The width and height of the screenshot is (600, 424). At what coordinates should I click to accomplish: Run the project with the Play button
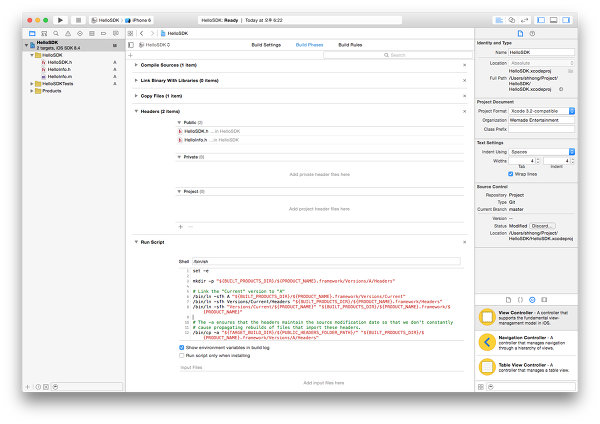point(60,20)
